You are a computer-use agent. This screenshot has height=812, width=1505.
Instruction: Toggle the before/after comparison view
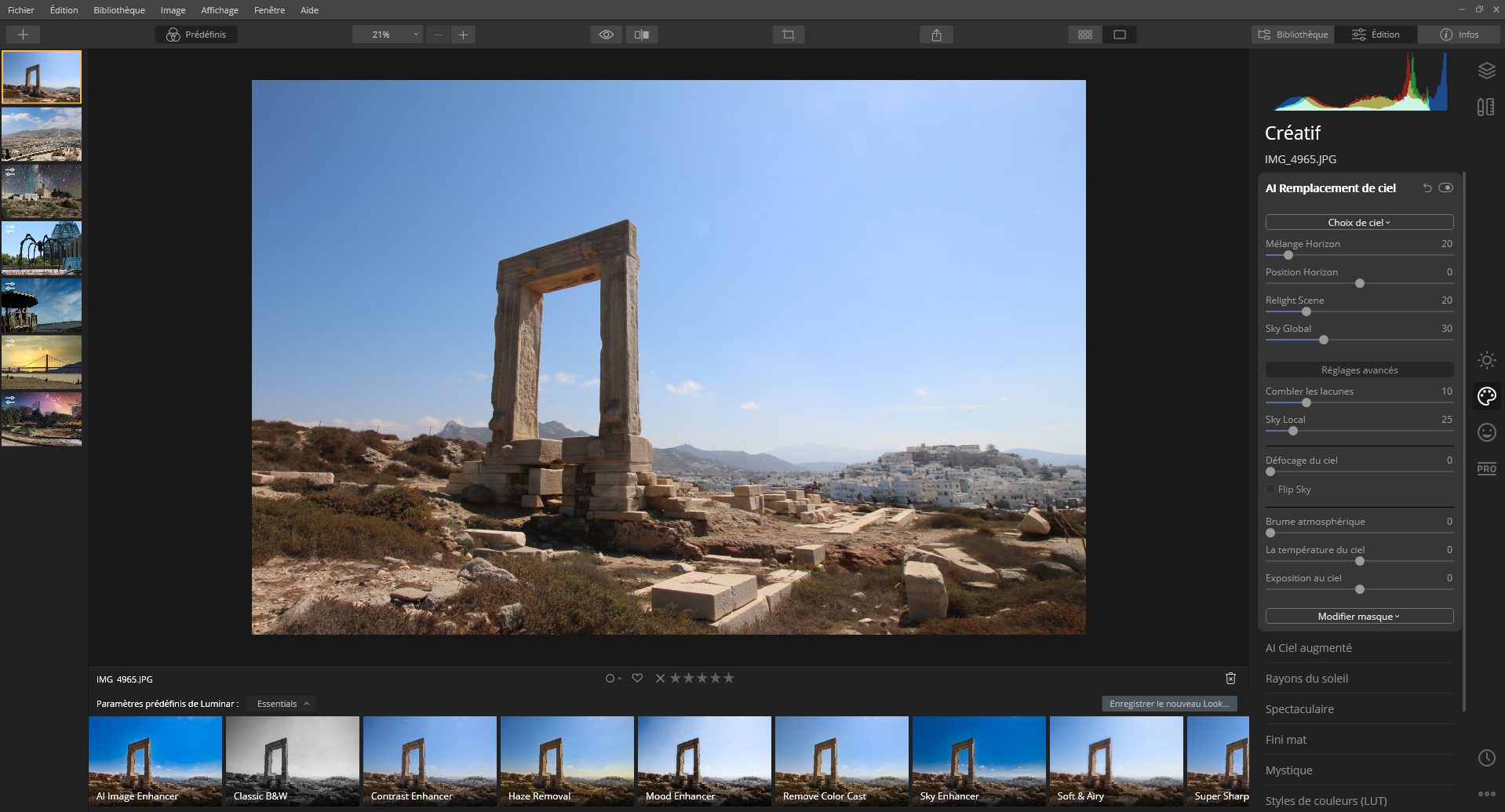pyautogui.click(x=643, y=35)
